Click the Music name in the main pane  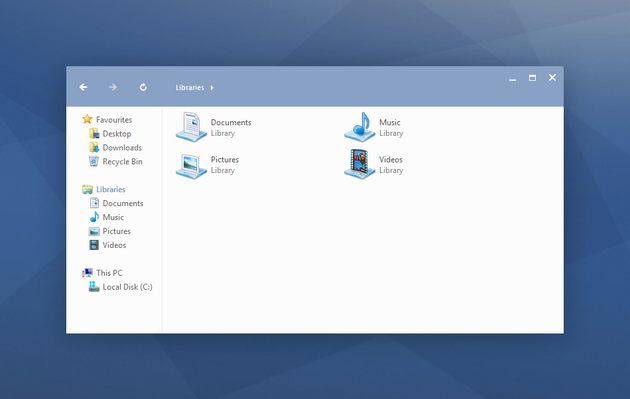[x=390, y=123]
